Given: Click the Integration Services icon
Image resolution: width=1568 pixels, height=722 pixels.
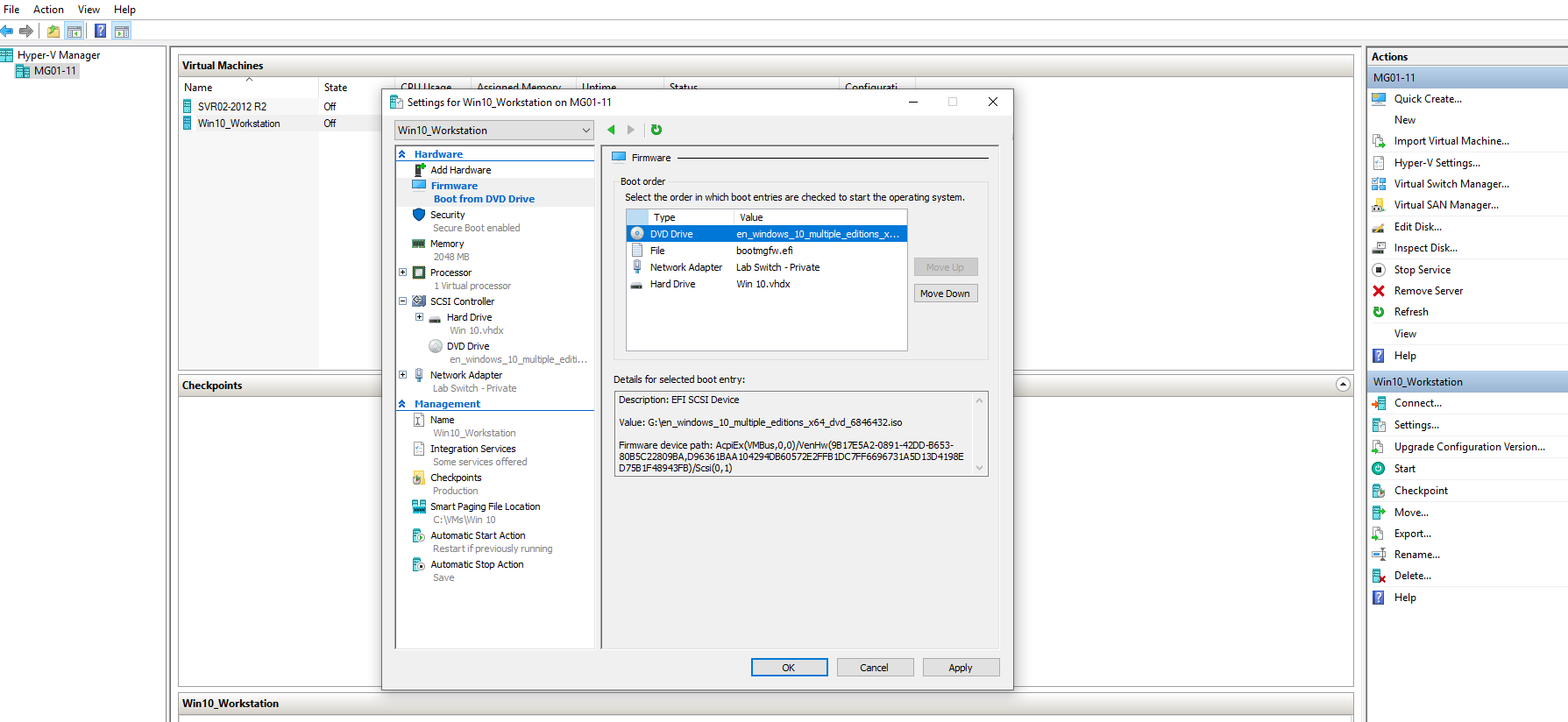Looking at the screenshot, I should (419, 449).
